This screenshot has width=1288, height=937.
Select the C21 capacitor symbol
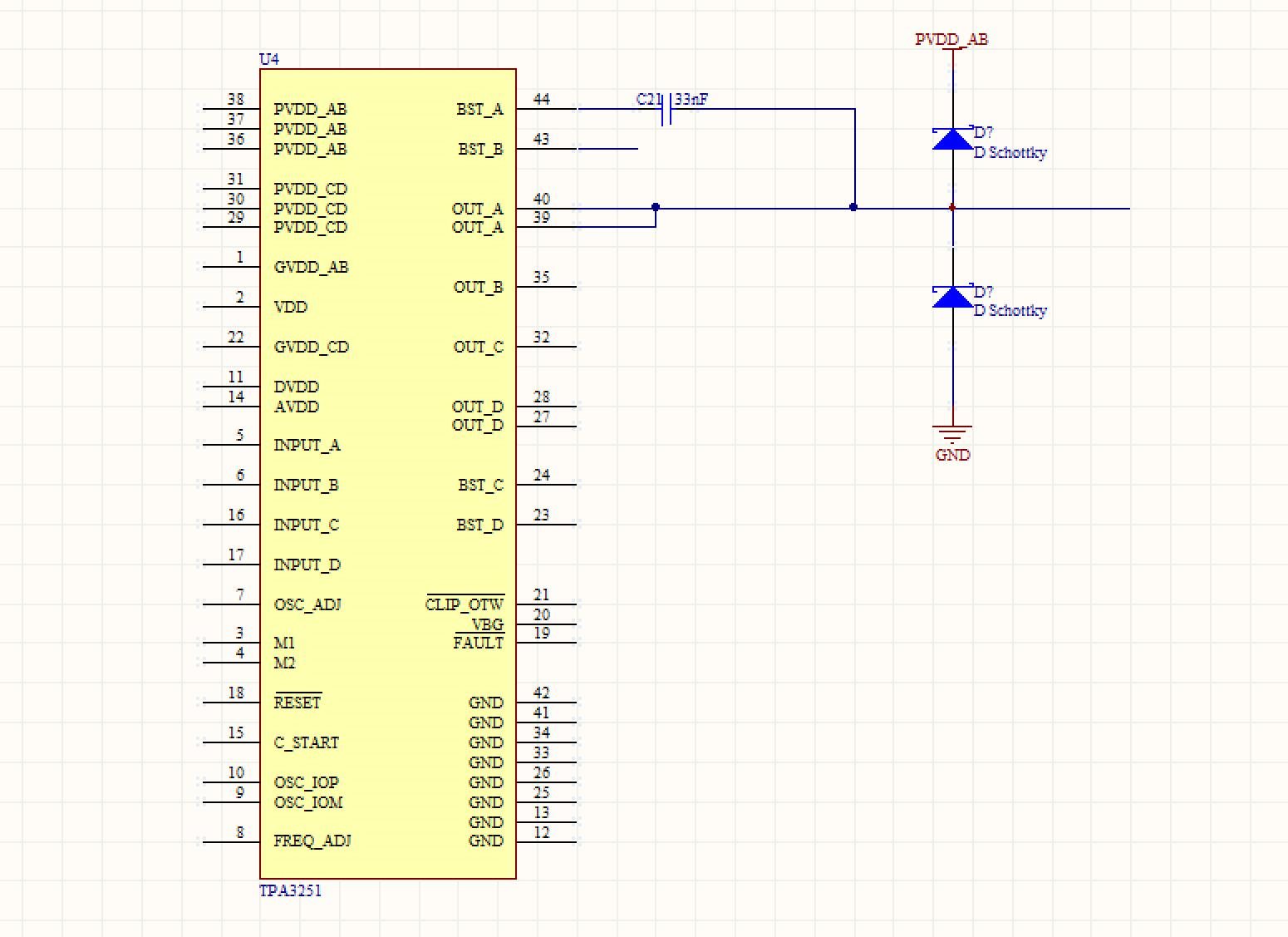tap(666, 109)
